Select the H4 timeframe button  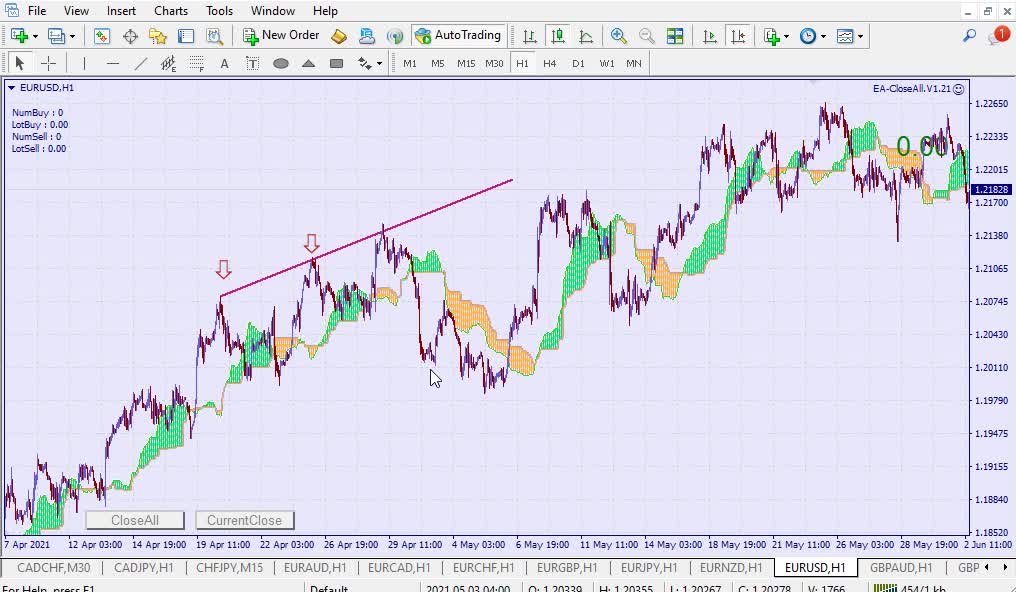(550, 63)
